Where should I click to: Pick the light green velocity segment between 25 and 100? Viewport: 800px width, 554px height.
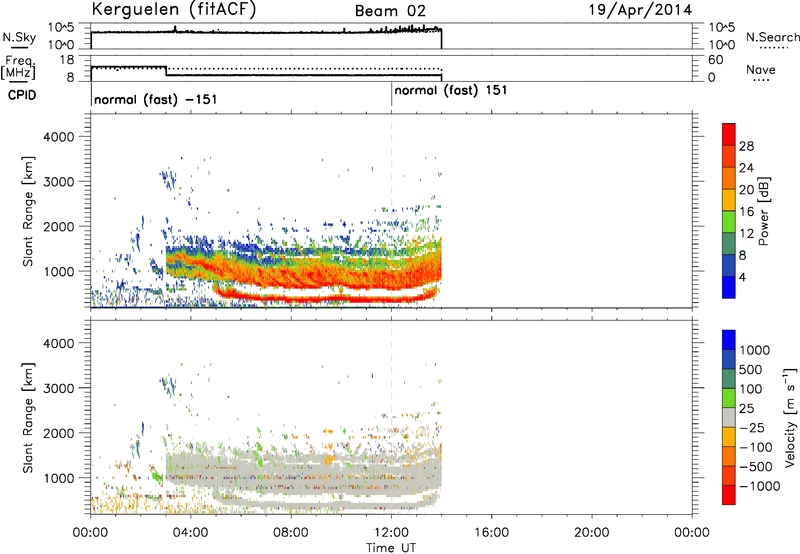pos(729,398)
